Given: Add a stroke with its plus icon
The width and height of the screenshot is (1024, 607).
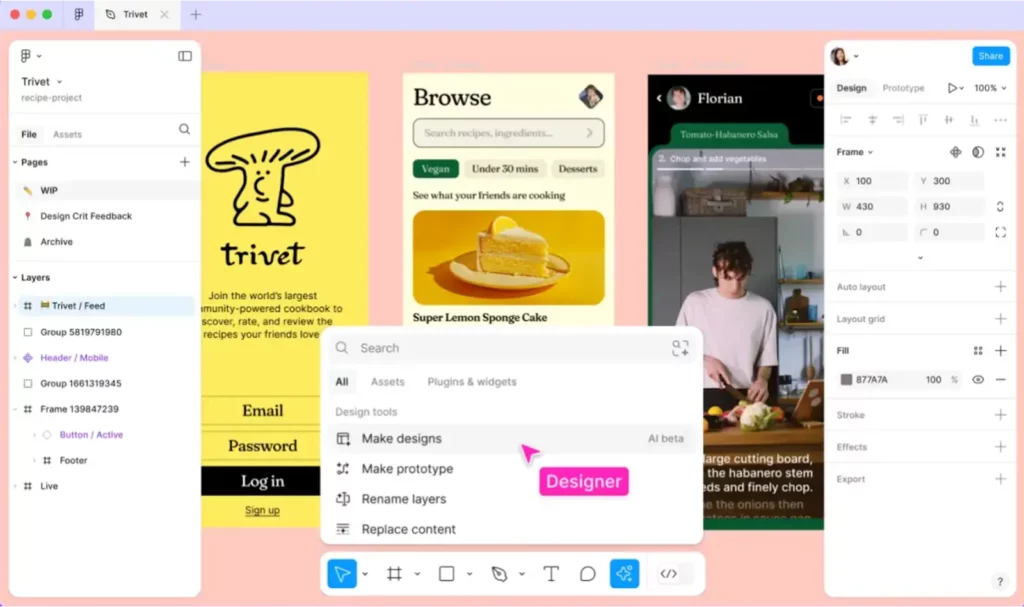Looking at the screenshot, I should click(x=1000, y=415).
